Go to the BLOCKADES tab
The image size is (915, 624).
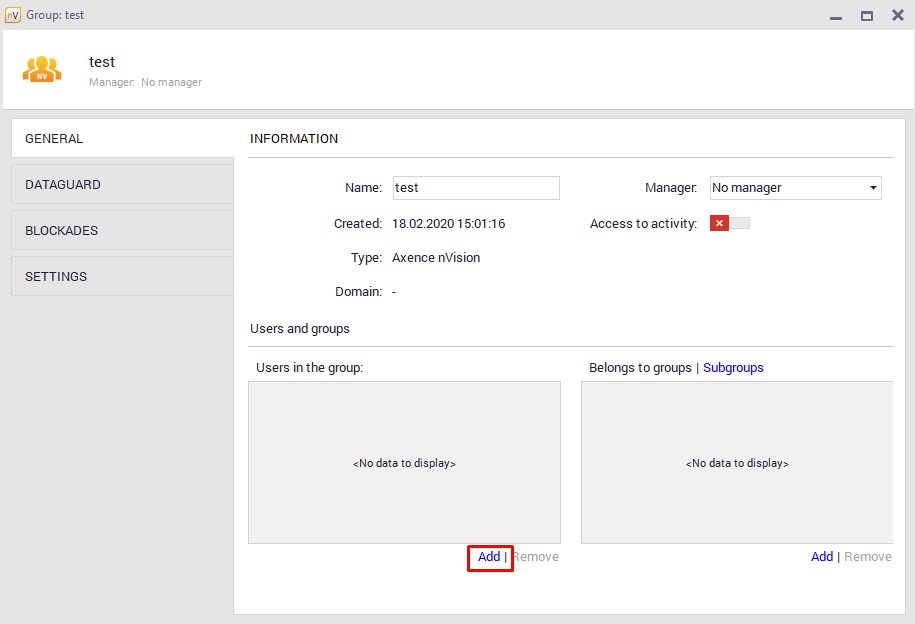click(122, 231)
